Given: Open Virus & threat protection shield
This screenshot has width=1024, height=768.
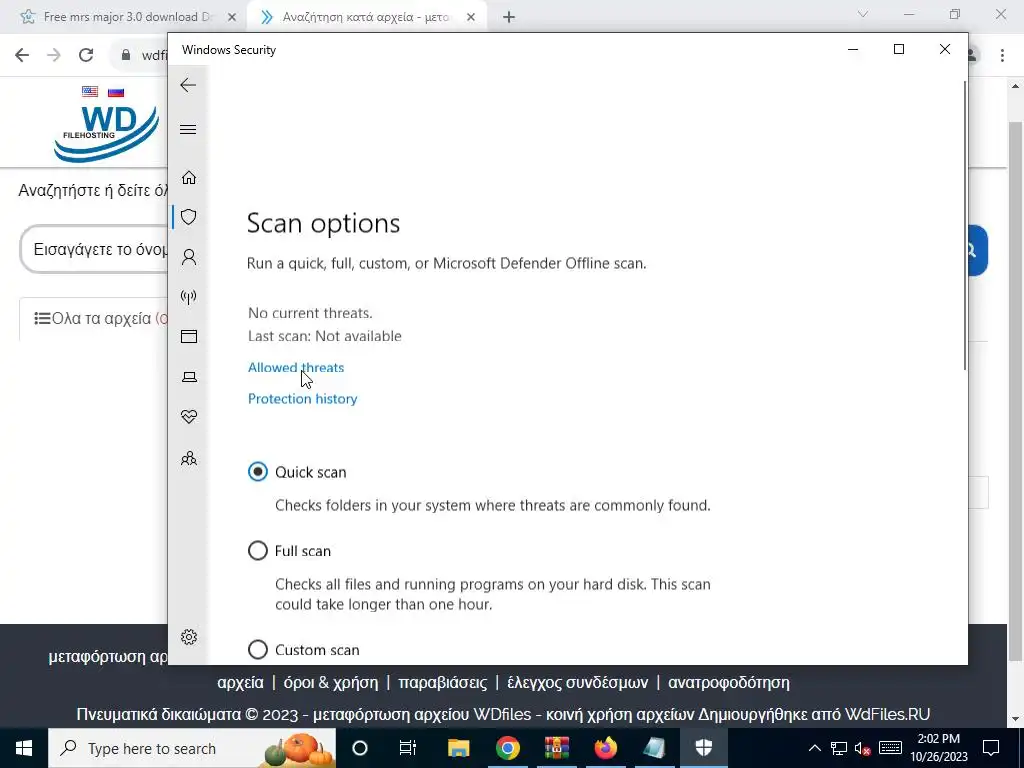Looking at the screenshot, I should pos(189,217).
